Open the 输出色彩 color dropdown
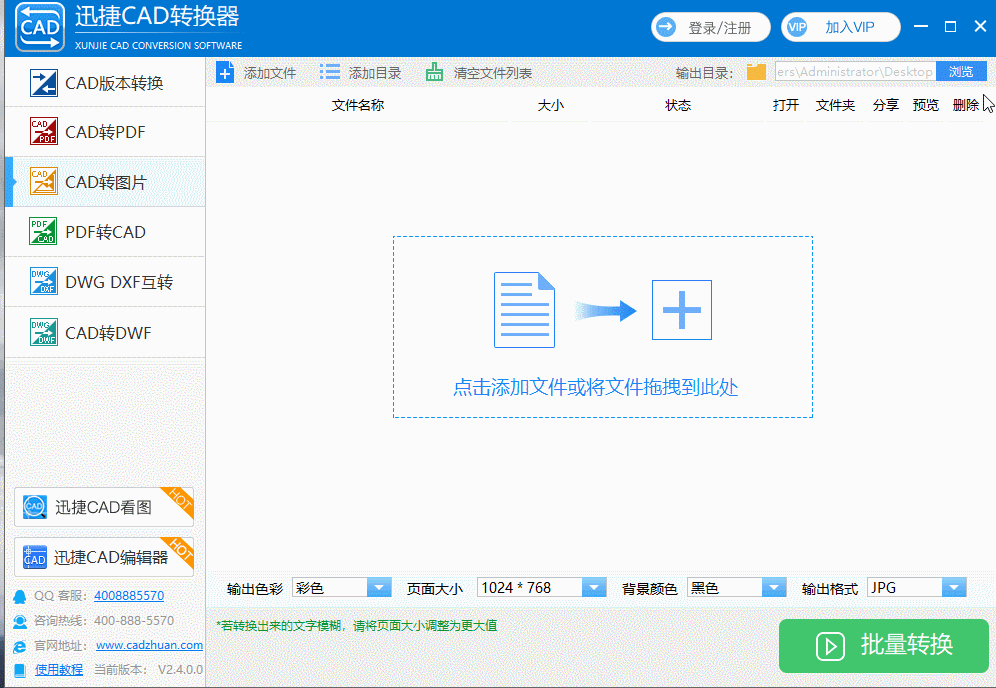This screenshot has height=688, width=996. [x=377, y=587]
